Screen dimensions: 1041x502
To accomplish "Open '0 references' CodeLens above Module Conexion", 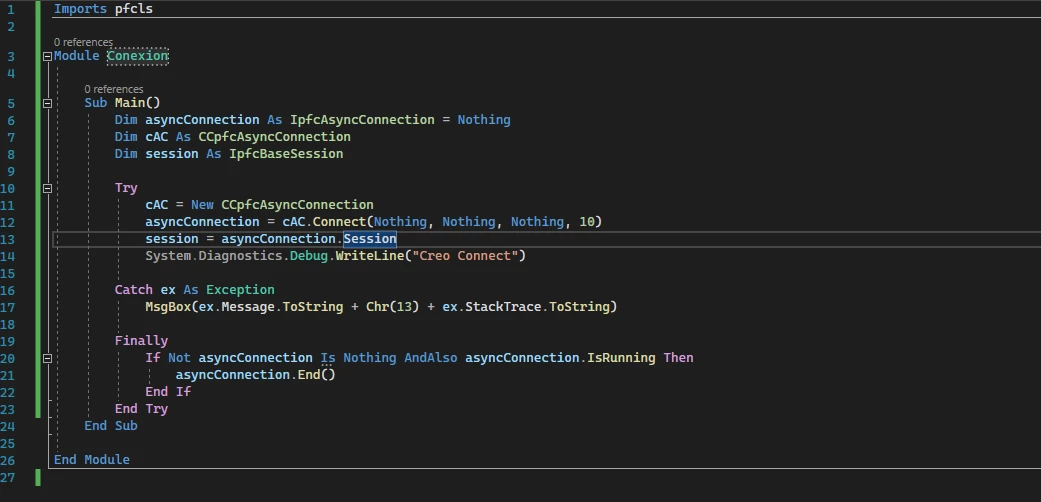I will pos(83,42).
